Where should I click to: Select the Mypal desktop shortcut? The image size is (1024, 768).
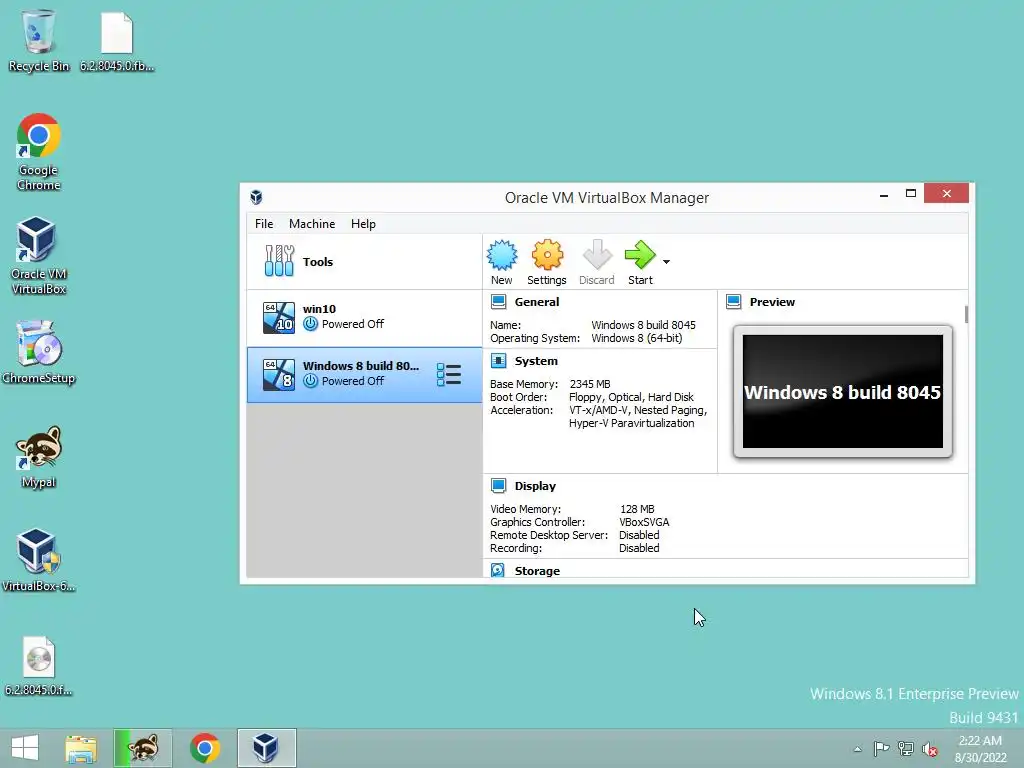click(x=39, y=457)
